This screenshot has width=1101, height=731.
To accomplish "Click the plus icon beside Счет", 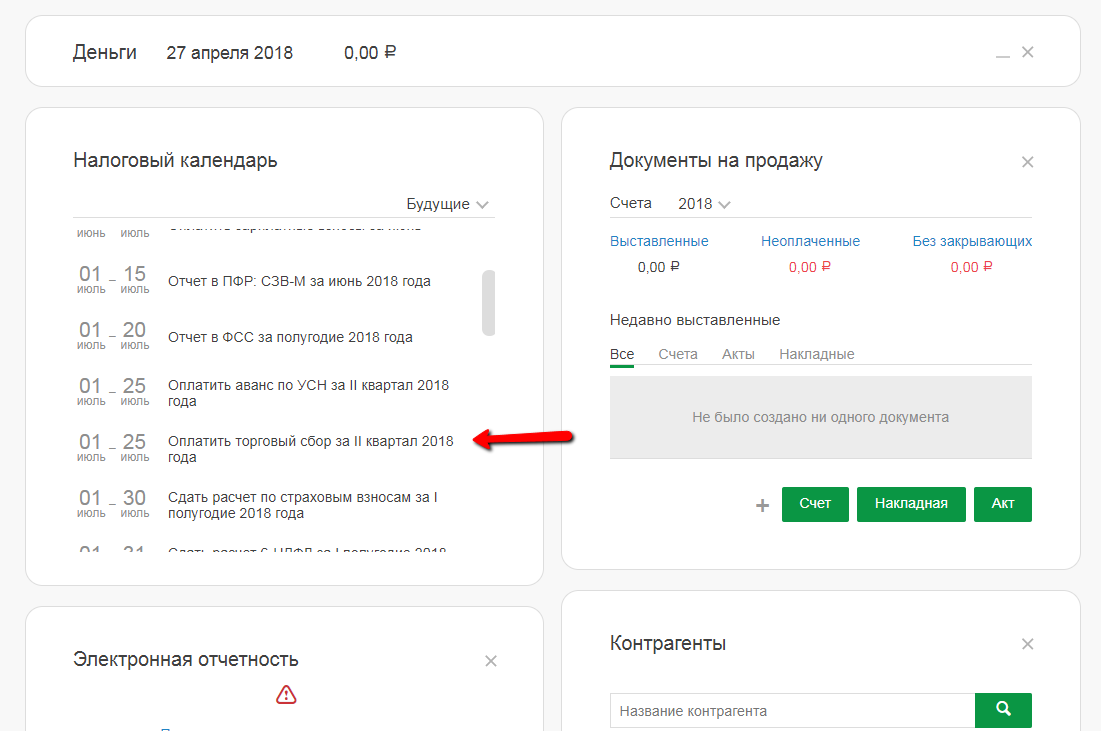I will [762, 506].
